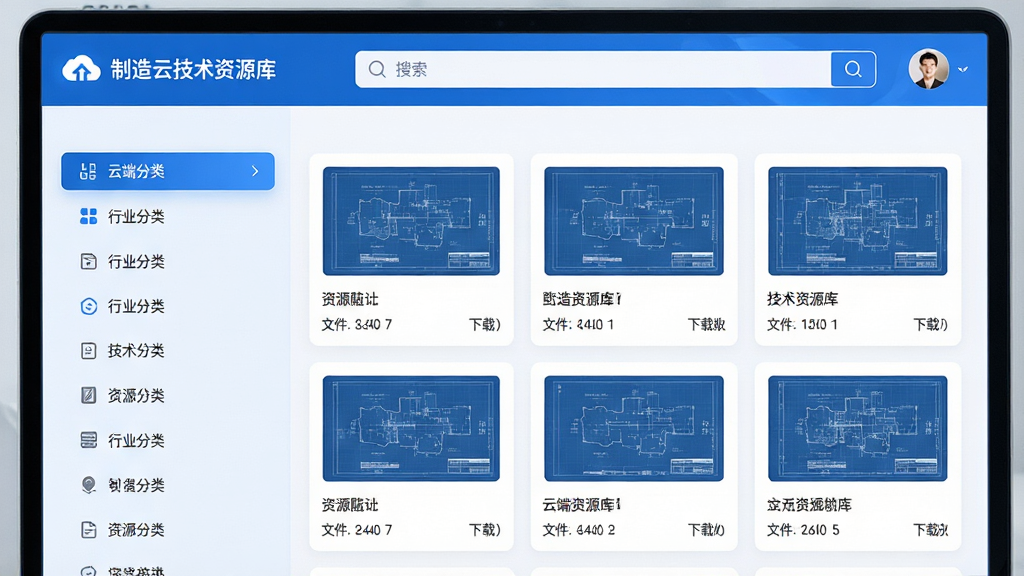This screenshot has height=576, width=1024.
Task: Click the blue search button
Action: click(853, 69)
